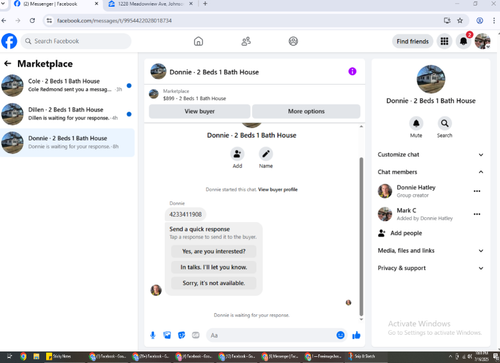Click the chat scrollbar thumb
The height and width of the screenshot is (363, 500).
coord(361,237)
